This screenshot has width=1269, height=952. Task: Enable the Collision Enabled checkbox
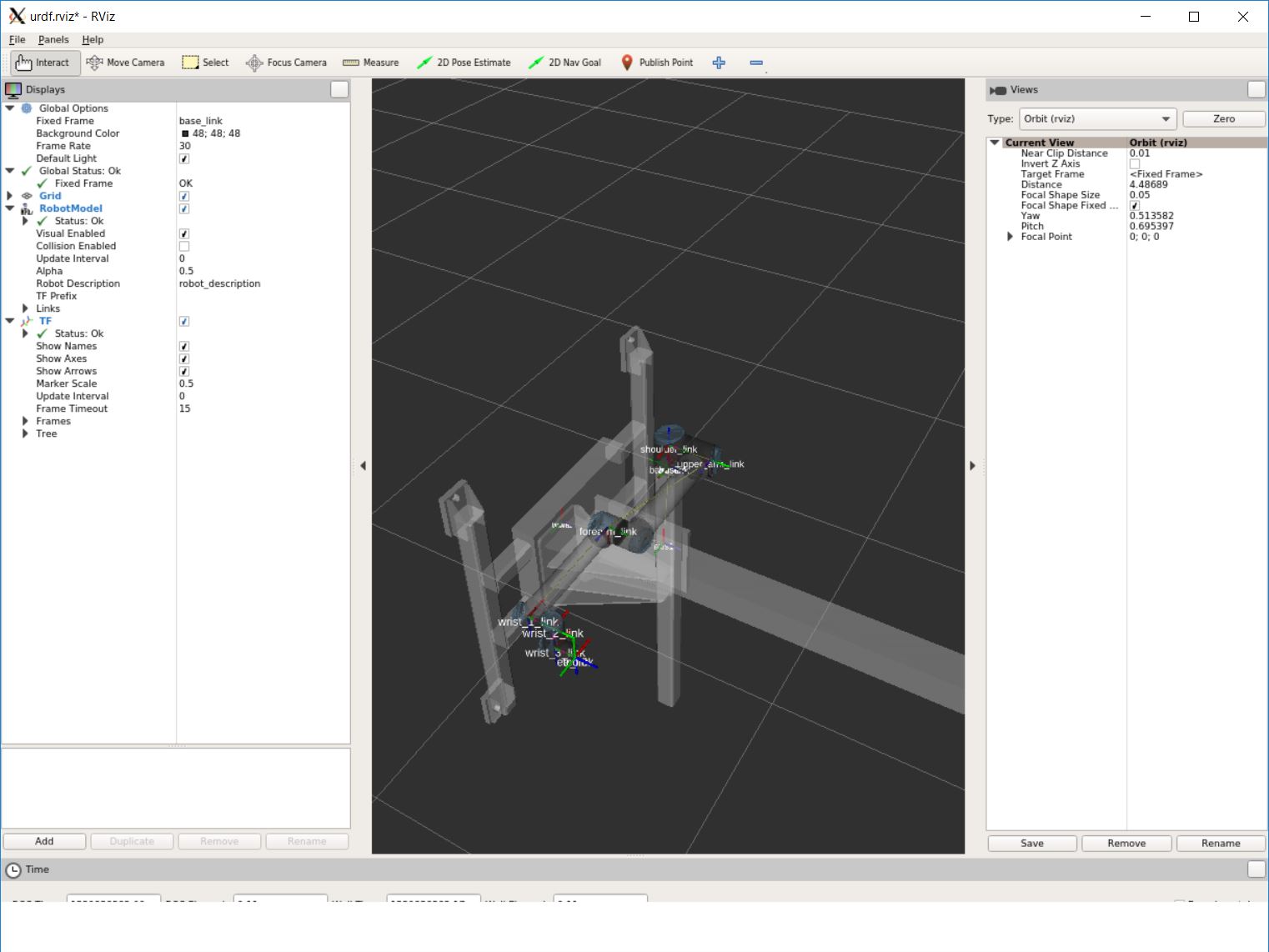[184, 247]
